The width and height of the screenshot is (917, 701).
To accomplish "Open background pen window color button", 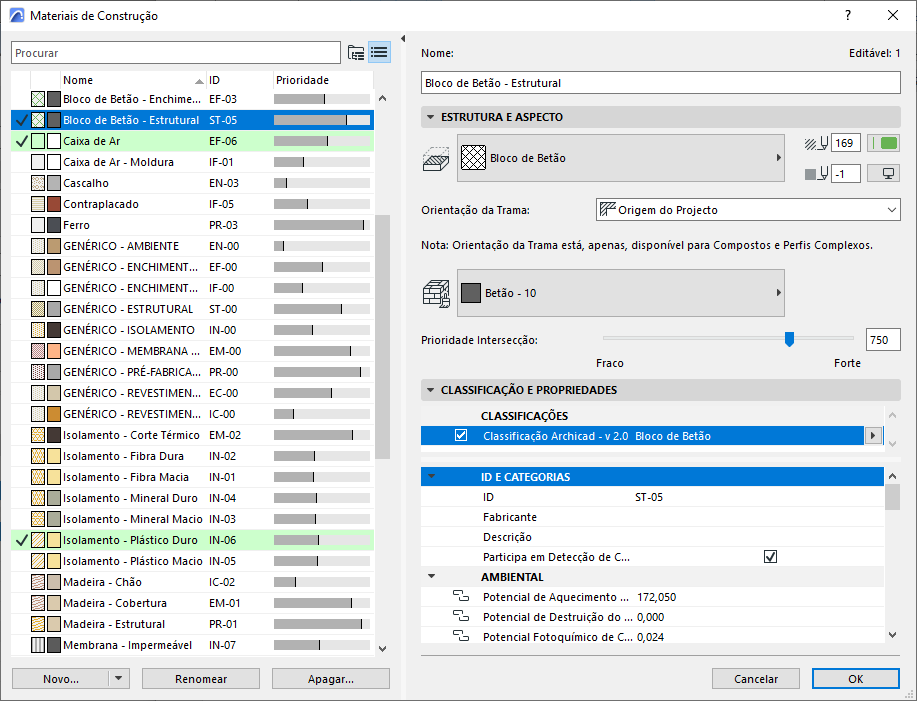I will pos(883,174).
